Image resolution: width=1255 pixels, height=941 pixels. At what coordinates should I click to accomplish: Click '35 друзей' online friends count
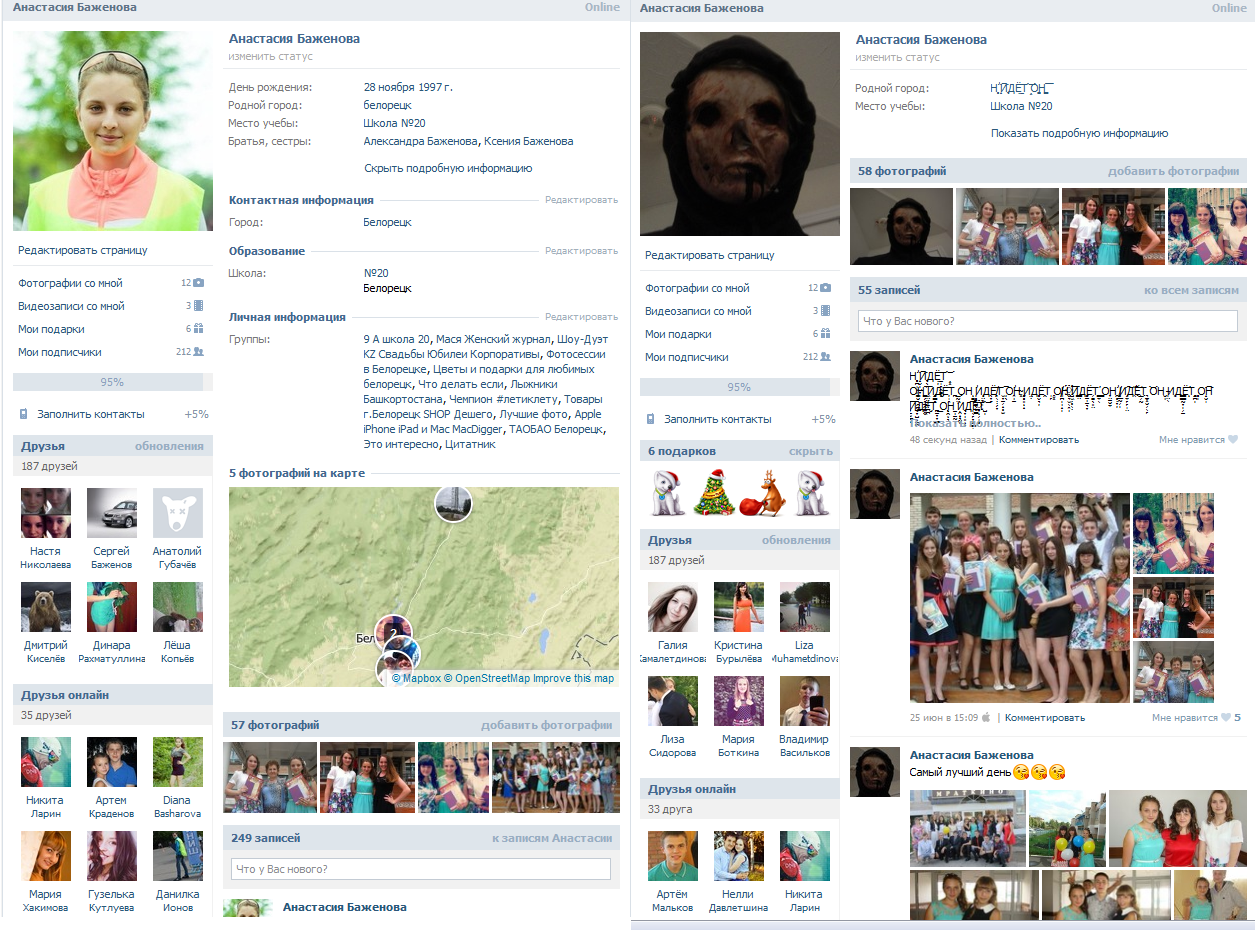tap(45, 715)
